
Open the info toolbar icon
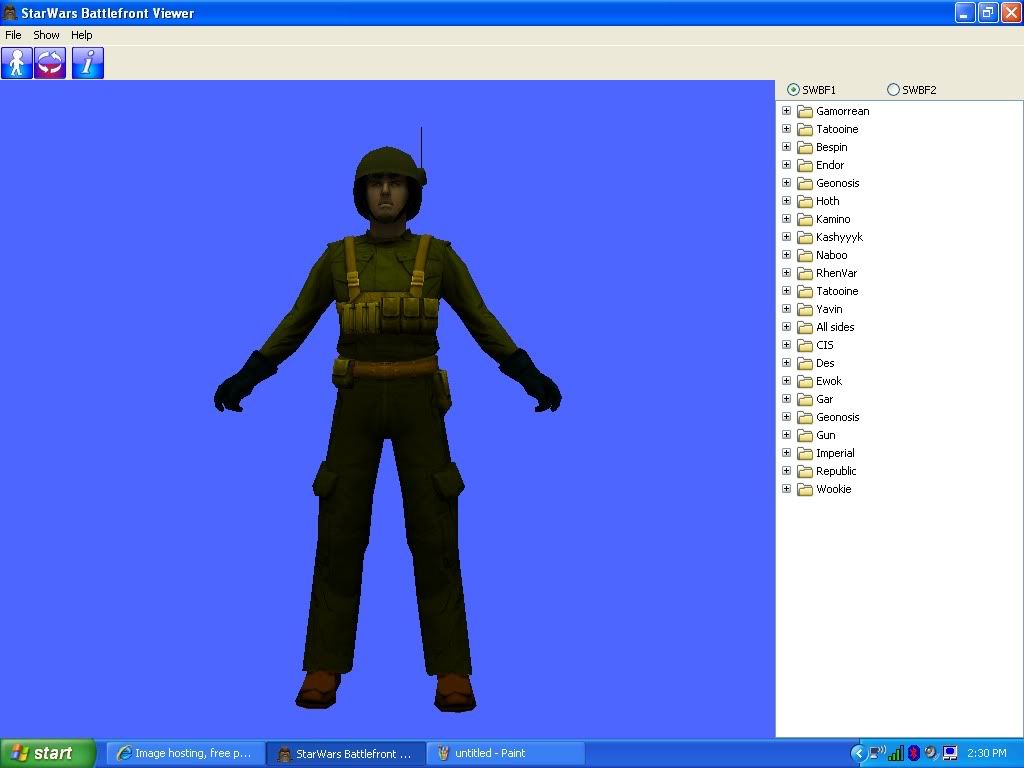(88, 63)
